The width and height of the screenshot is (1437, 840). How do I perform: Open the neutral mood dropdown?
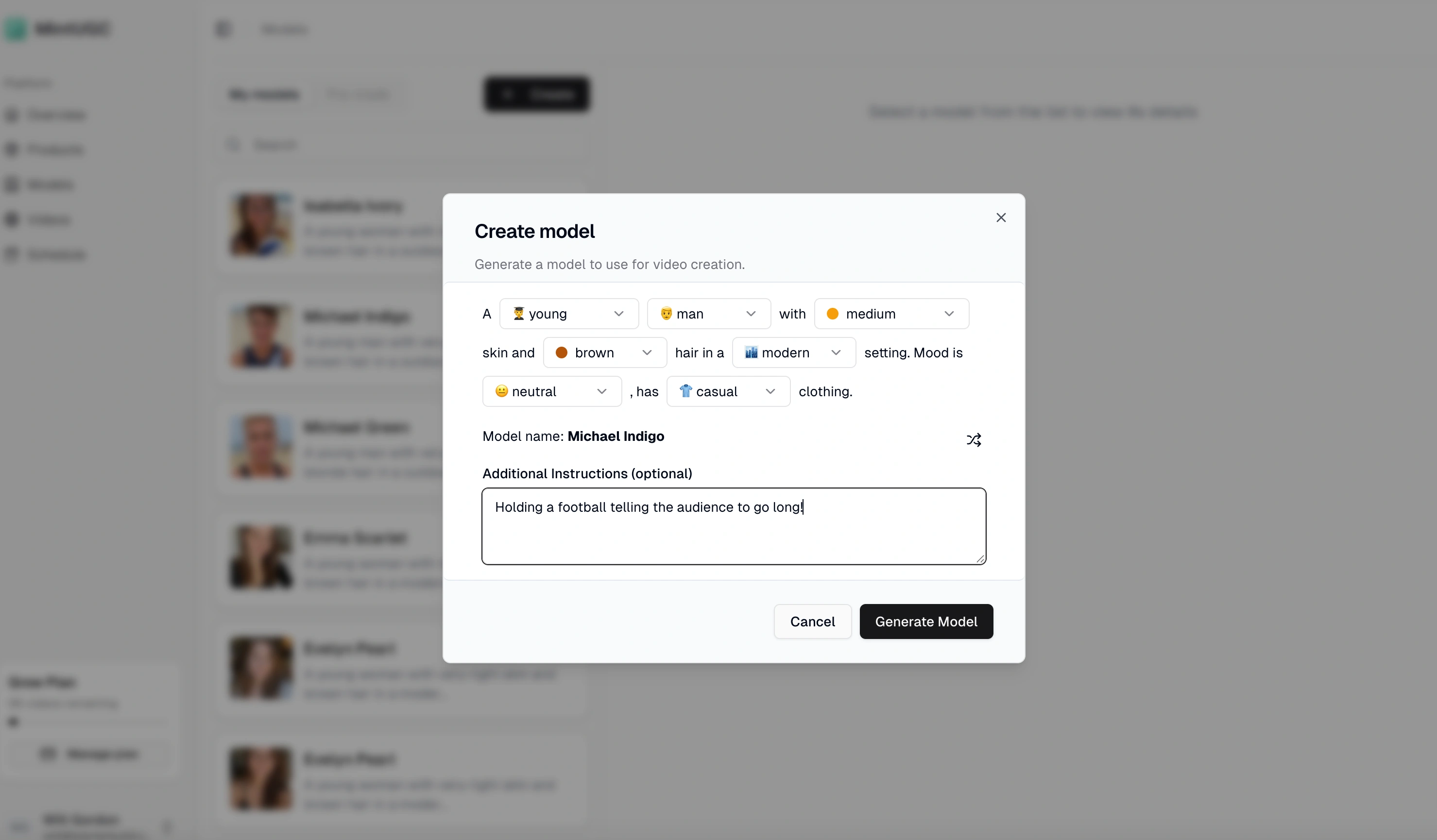point(551,391)
